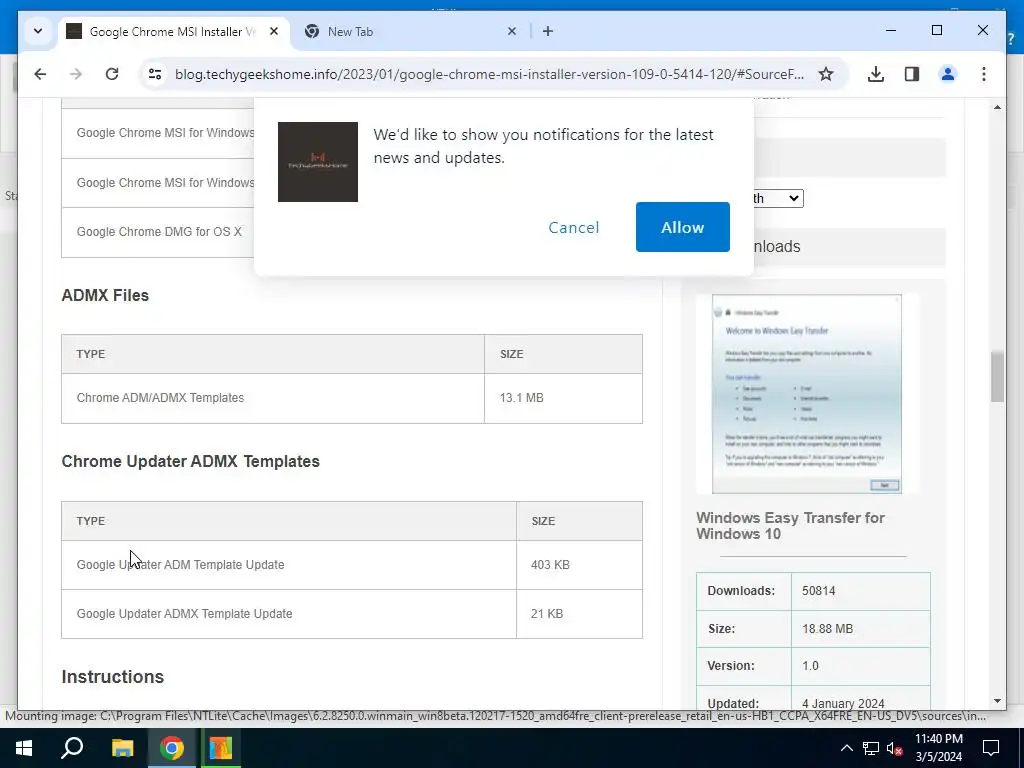Click the Instructions heading
The width and height of the screenshot is (1024, 768).
point(112,677)
